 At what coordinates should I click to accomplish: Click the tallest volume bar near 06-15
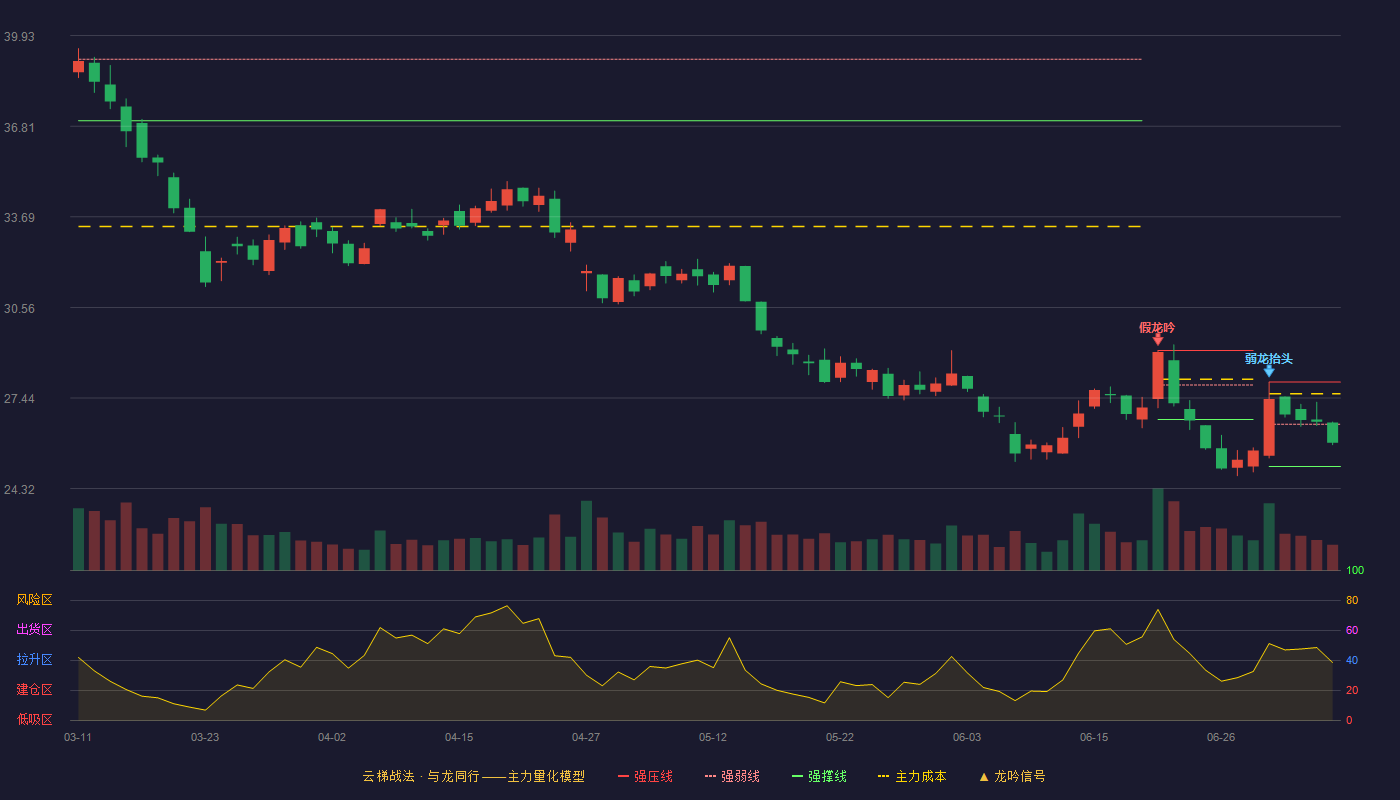tap(1158, 529)
